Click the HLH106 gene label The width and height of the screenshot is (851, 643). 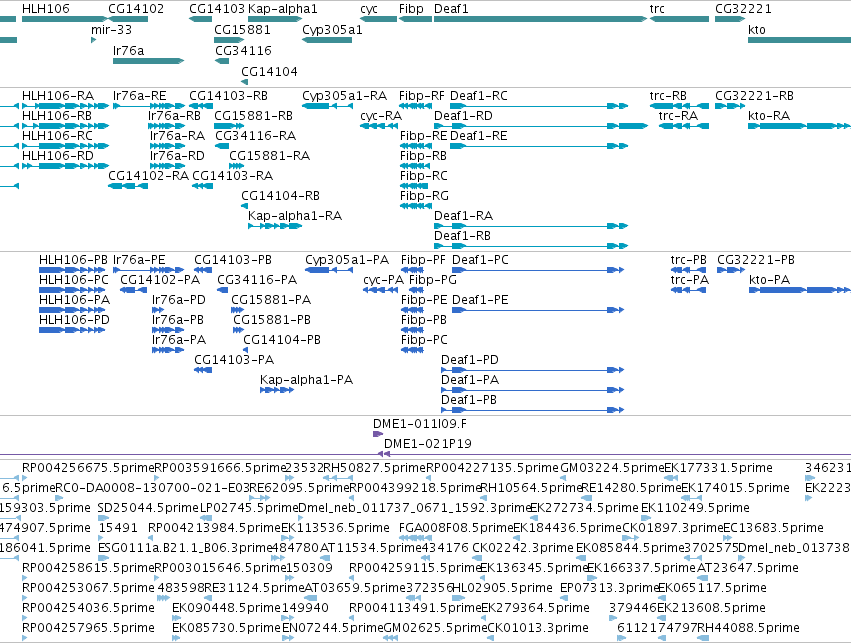46,9
